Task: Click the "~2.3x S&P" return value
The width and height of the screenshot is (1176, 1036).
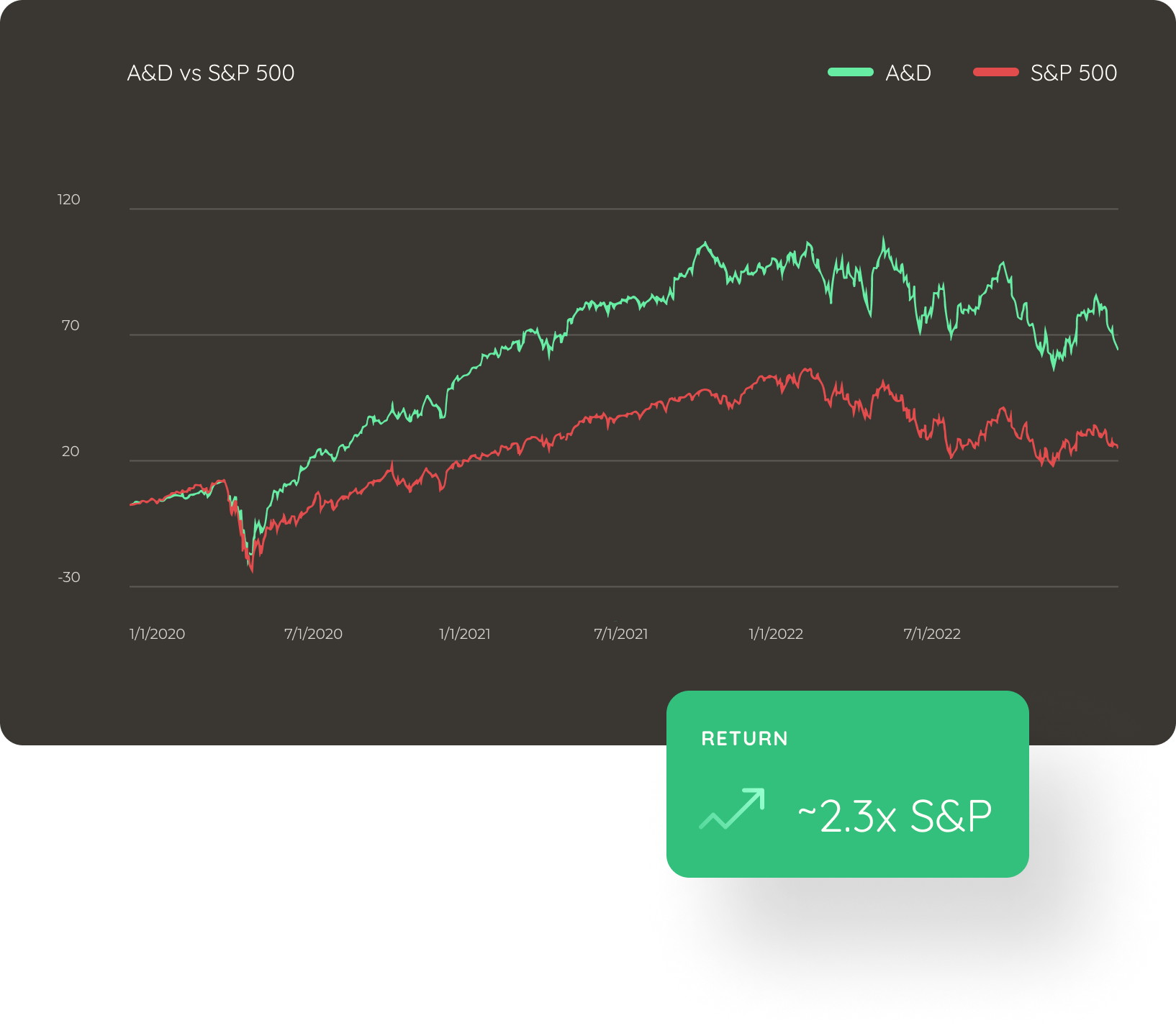Action: (895, 817)
